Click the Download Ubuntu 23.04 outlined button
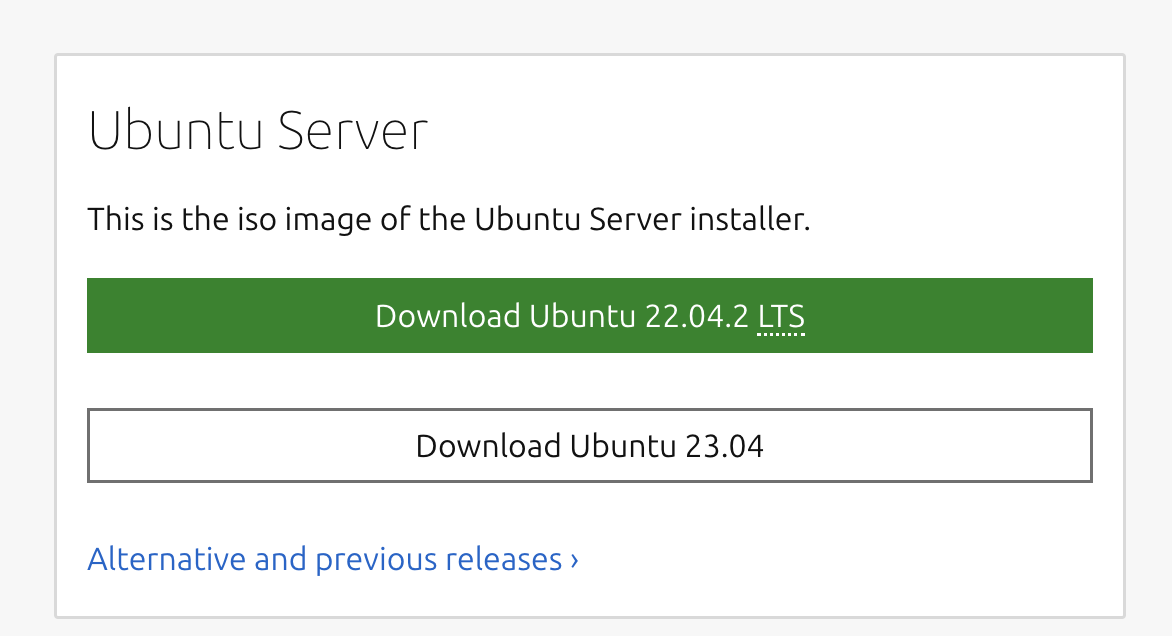This screenshot has height=636, width=1172. point(590,445)
